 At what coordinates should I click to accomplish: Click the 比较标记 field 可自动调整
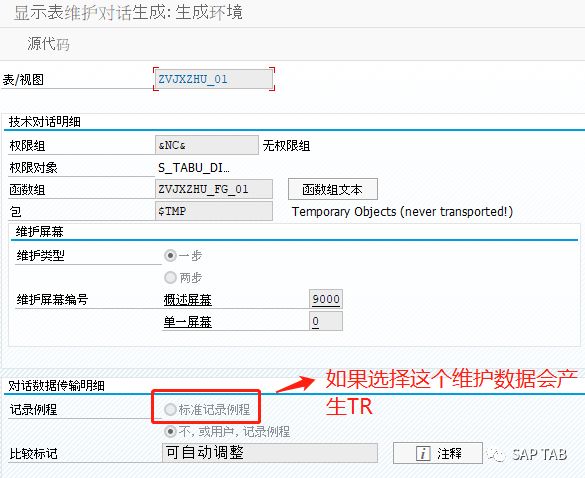[270, 453]
